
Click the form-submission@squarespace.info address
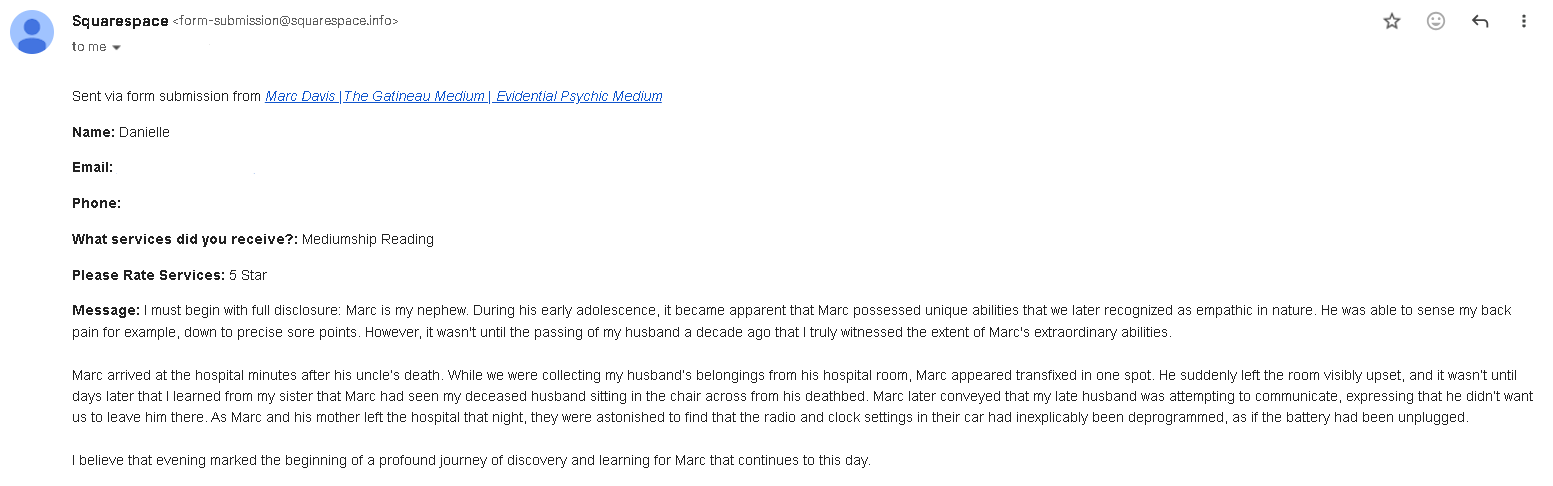click(x=285, y=21)
